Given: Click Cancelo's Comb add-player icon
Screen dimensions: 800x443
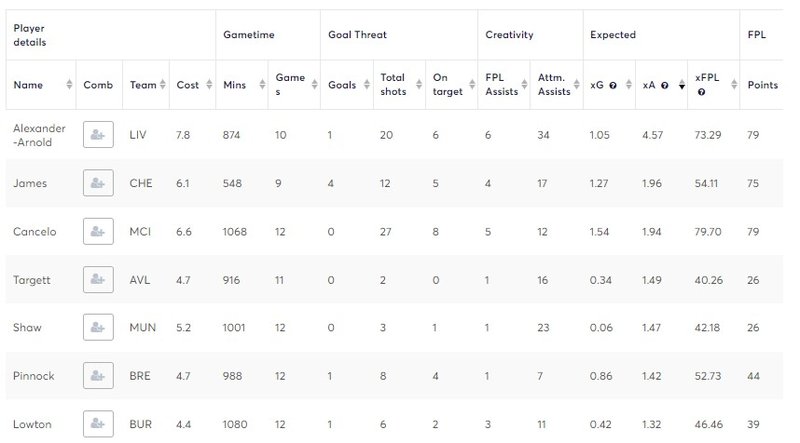Looking at the screenshot, I should [x=98, y=231].
